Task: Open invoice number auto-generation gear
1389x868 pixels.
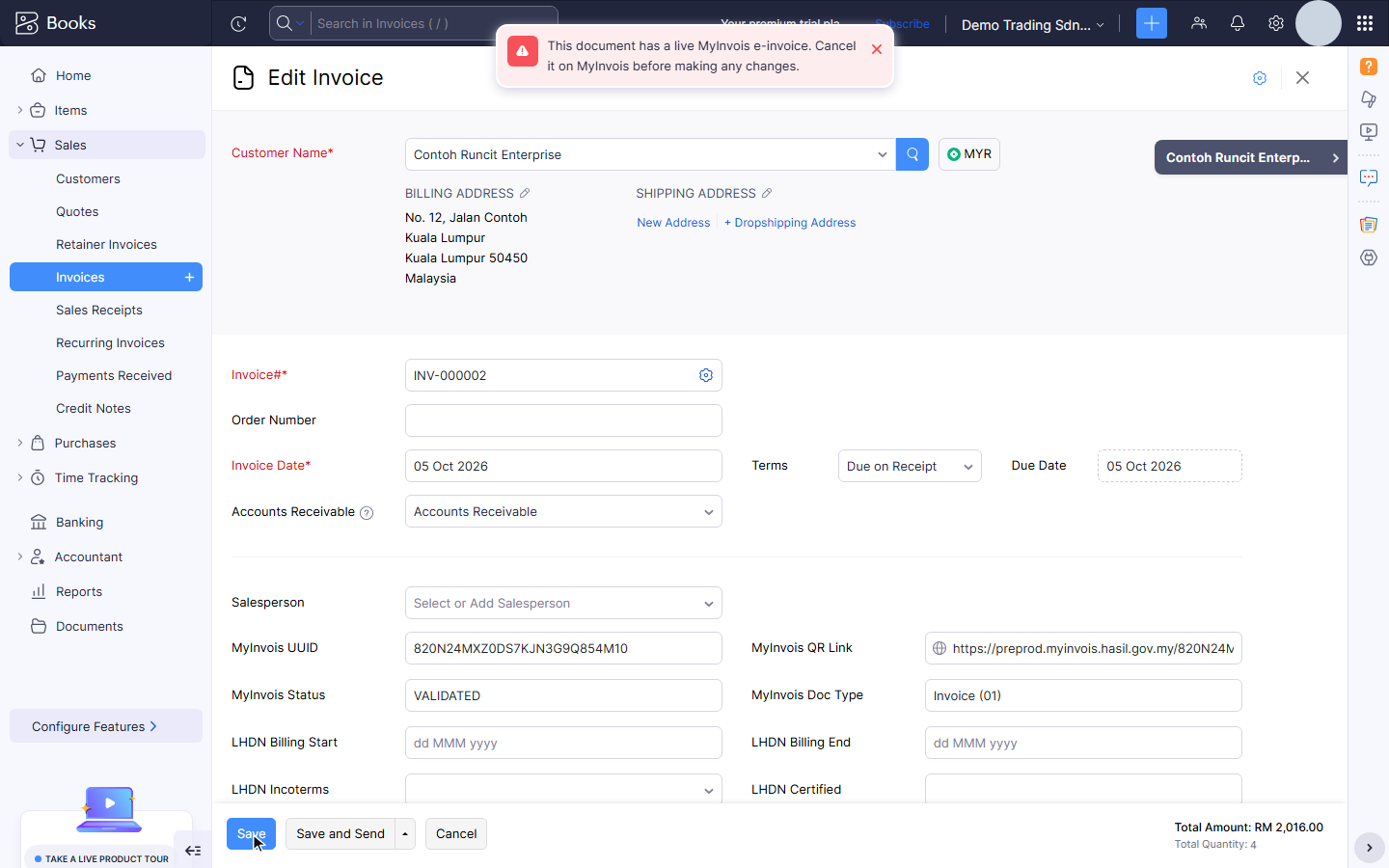Action: pos(706,375)
